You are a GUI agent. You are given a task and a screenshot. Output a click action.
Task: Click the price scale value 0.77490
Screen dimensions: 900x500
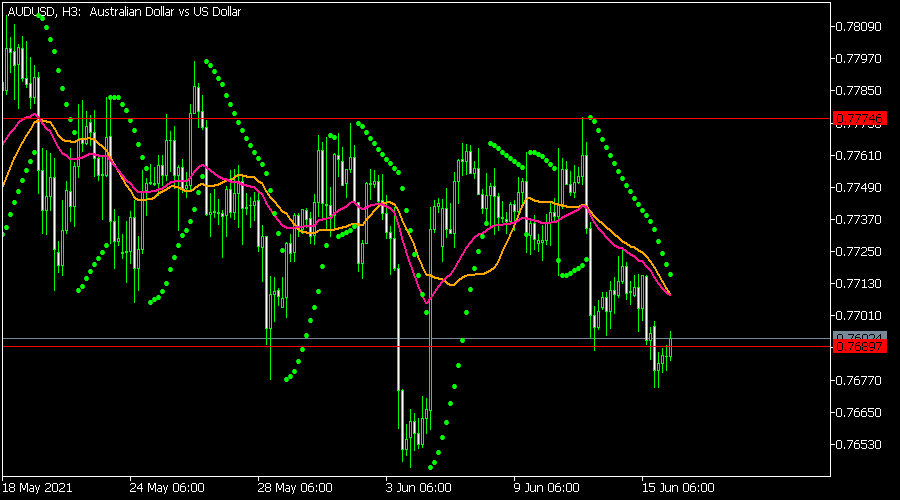click(x=858, y=188)
